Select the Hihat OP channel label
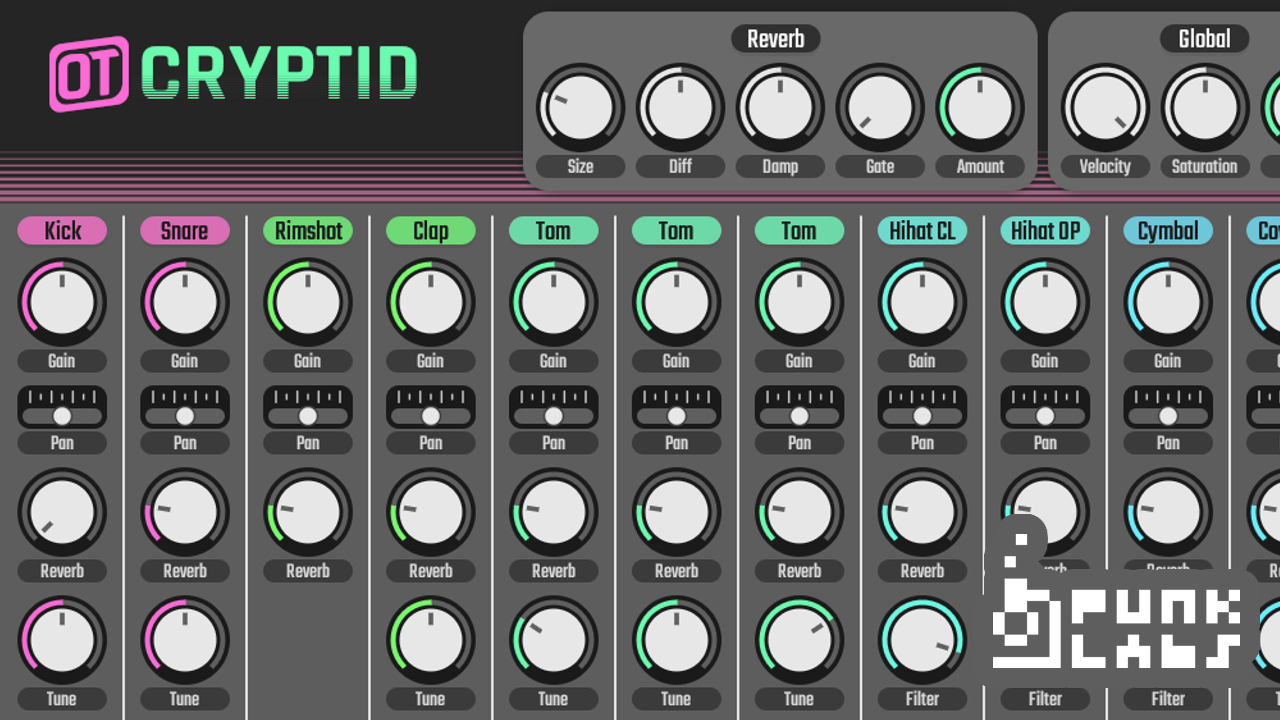This screenshot has width=1280, height=720. coord(1044,231)
